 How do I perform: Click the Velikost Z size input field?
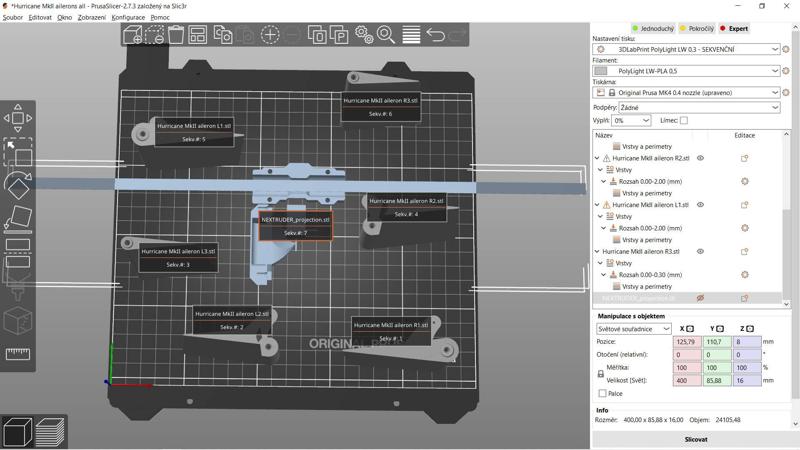(746, 381)
